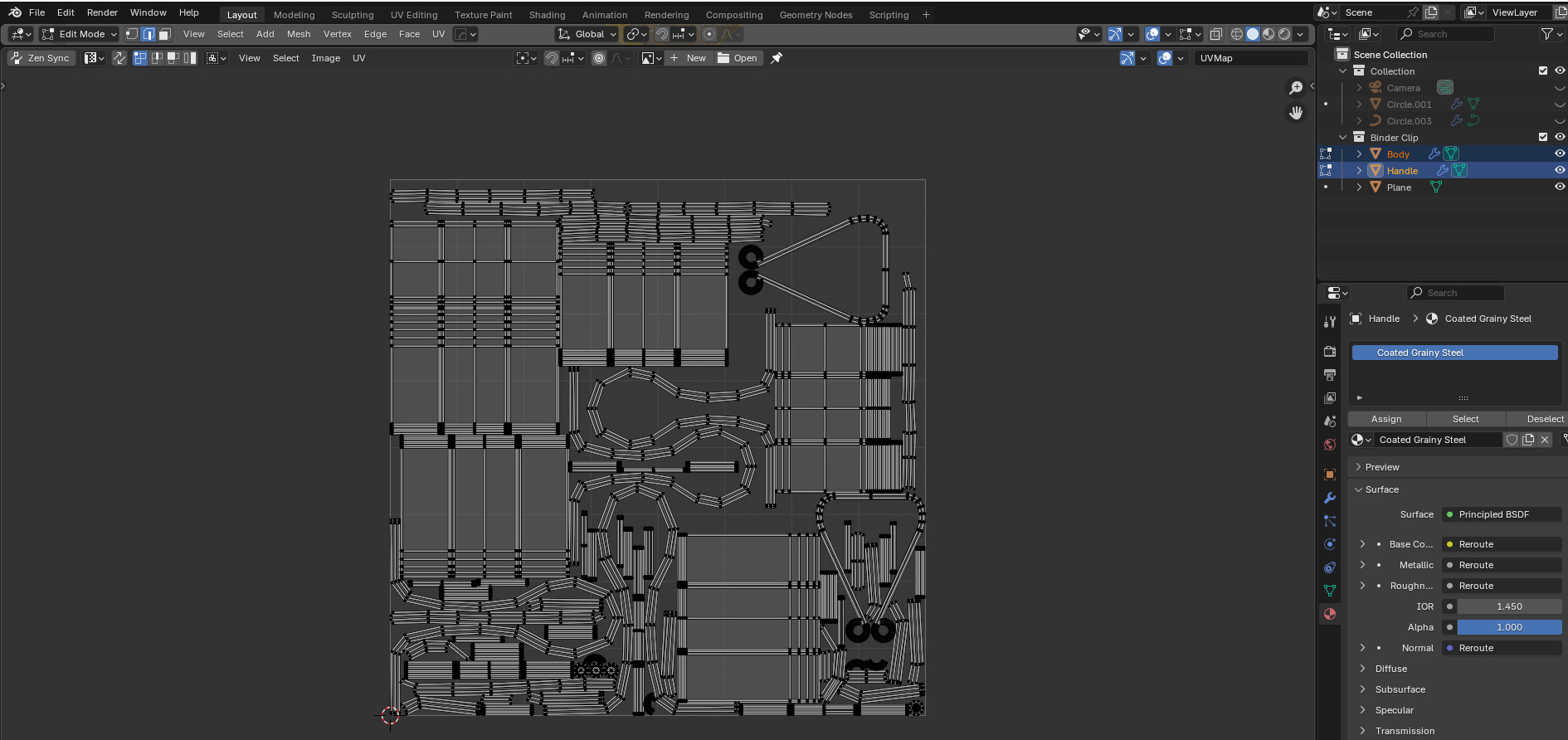Viewport: 1568px width, 740px height.
Task: Select rendered viewport shading
Action: pos(1284,34)
